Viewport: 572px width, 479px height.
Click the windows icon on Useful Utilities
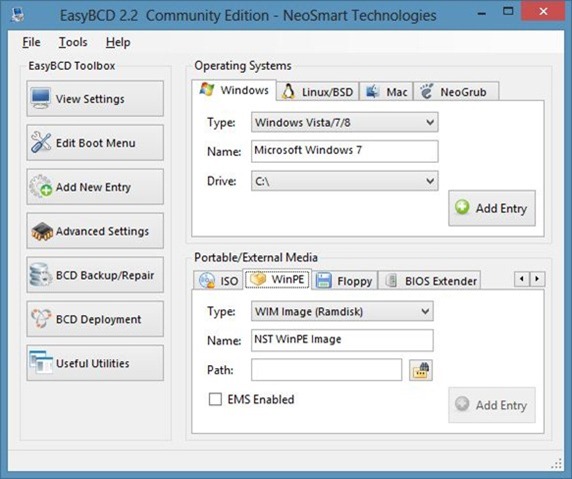click(41, 362)
